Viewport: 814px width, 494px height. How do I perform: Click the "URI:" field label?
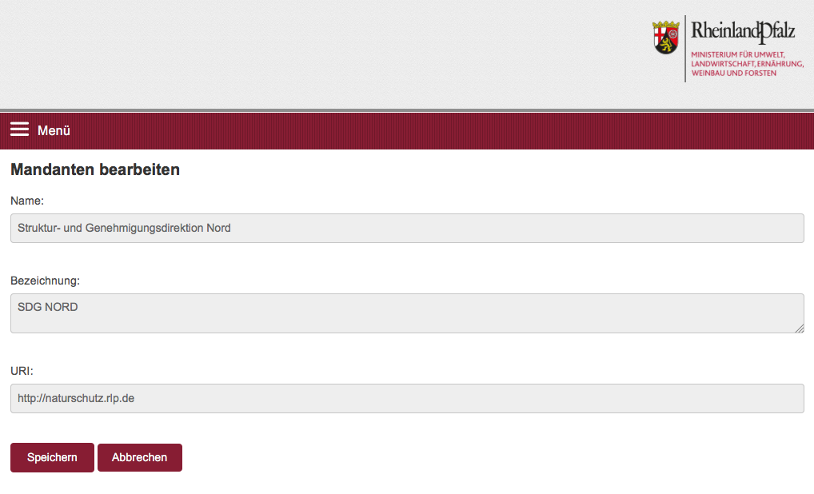22,371
